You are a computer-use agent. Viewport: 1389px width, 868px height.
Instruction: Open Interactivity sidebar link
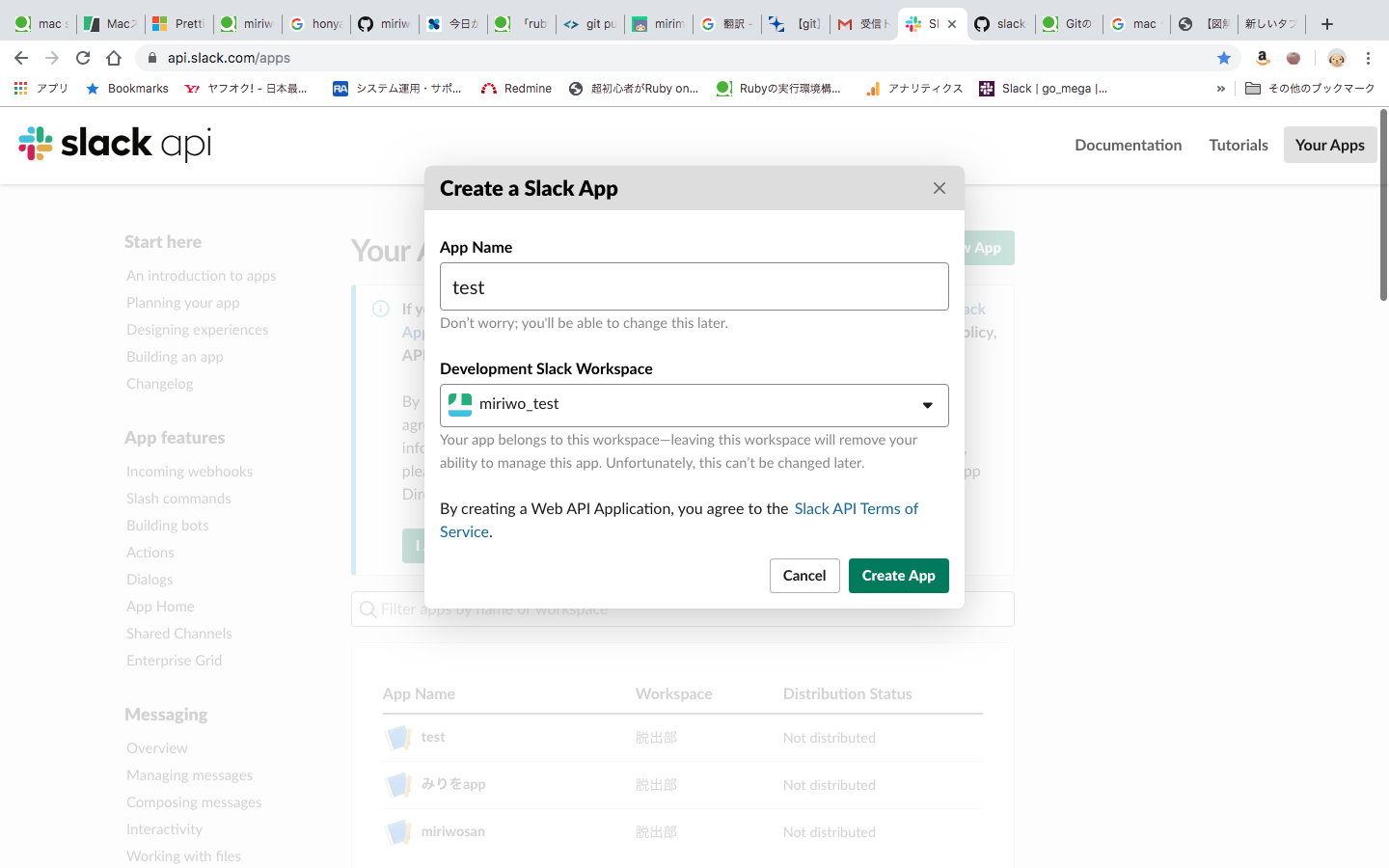164,829
